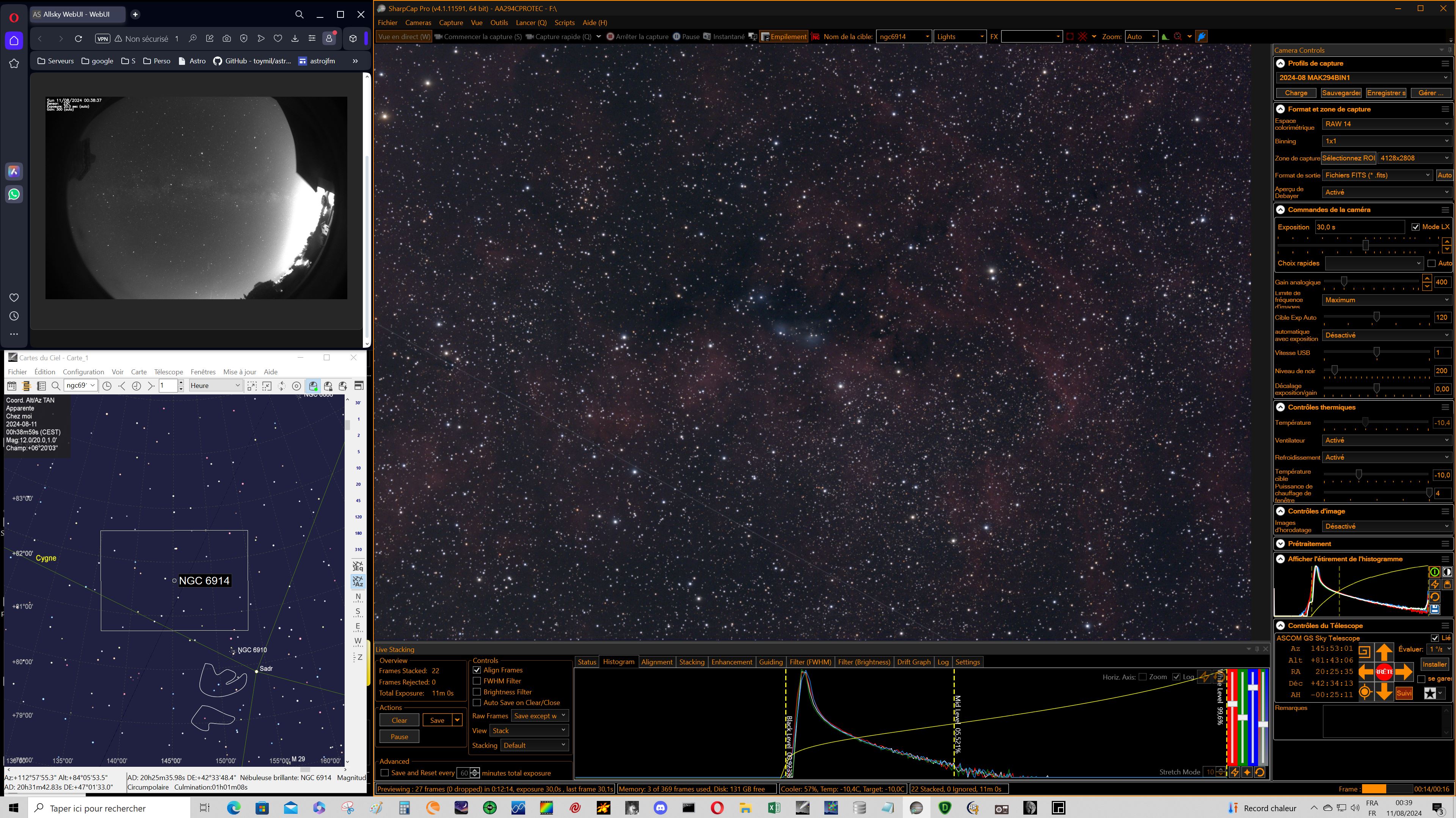This screenshot has height=818, width=1456.
Task: Open the Télescope menu in Cartes du Ciel
Action: click(168, 372)
